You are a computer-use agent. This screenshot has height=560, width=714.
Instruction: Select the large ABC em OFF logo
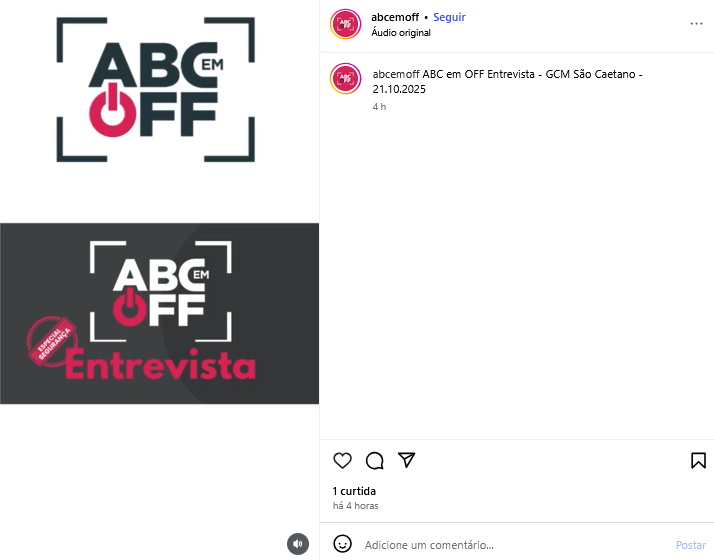(x=156, y=90)
